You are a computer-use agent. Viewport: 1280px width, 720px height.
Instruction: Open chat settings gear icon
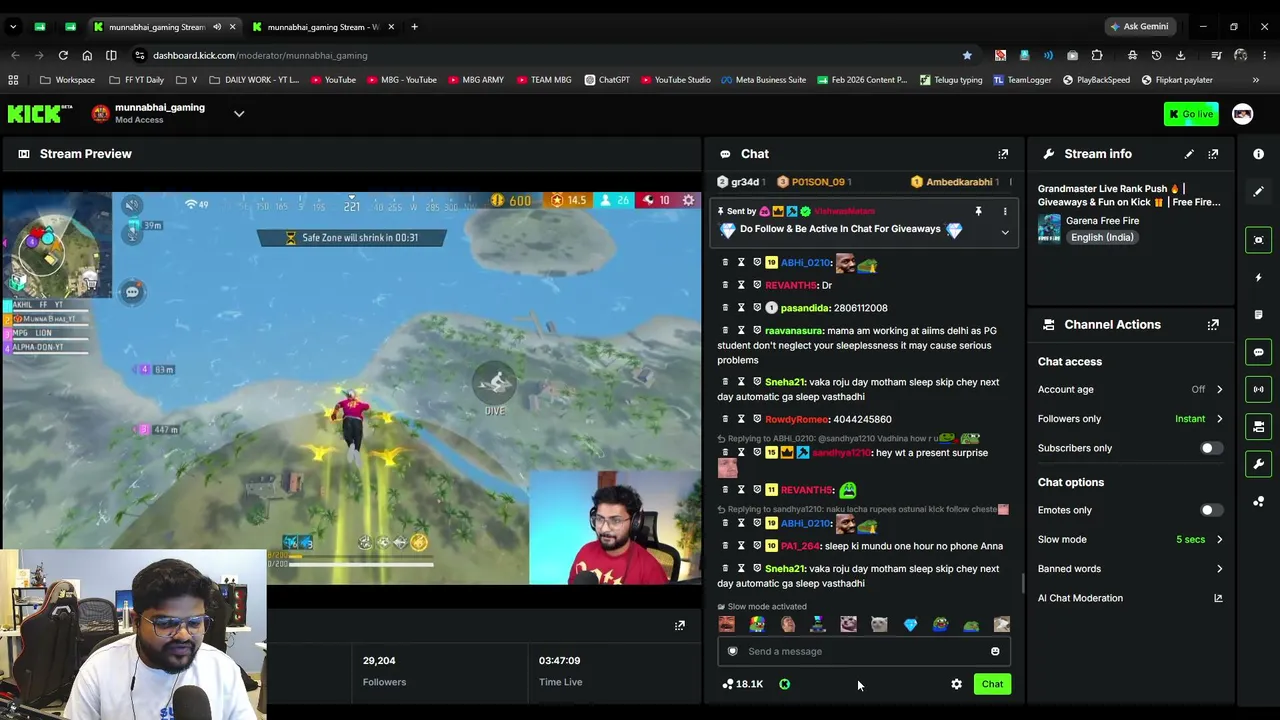(956, 684)
